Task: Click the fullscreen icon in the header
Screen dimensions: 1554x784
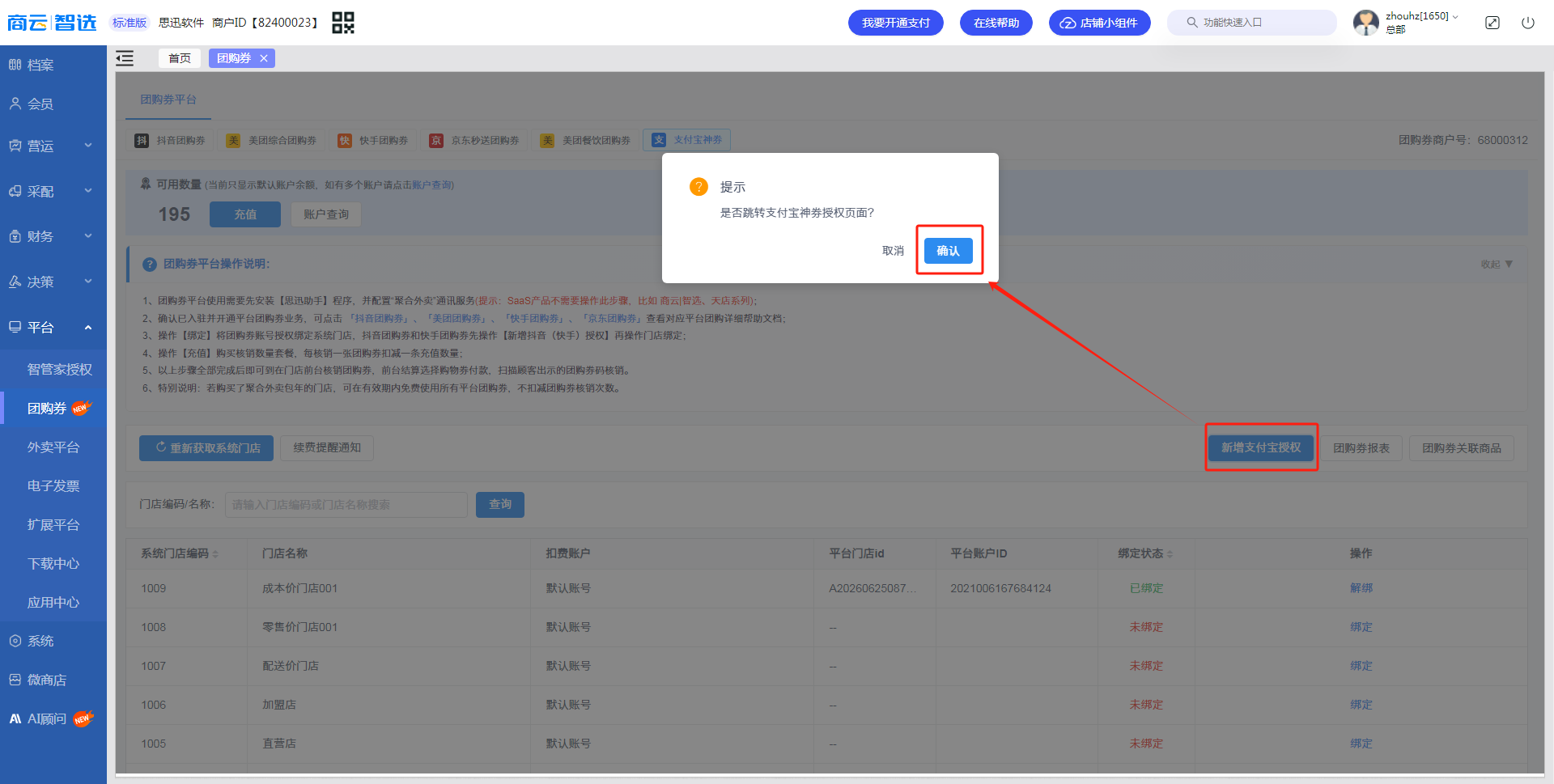Action: (x=1492, y=23)
